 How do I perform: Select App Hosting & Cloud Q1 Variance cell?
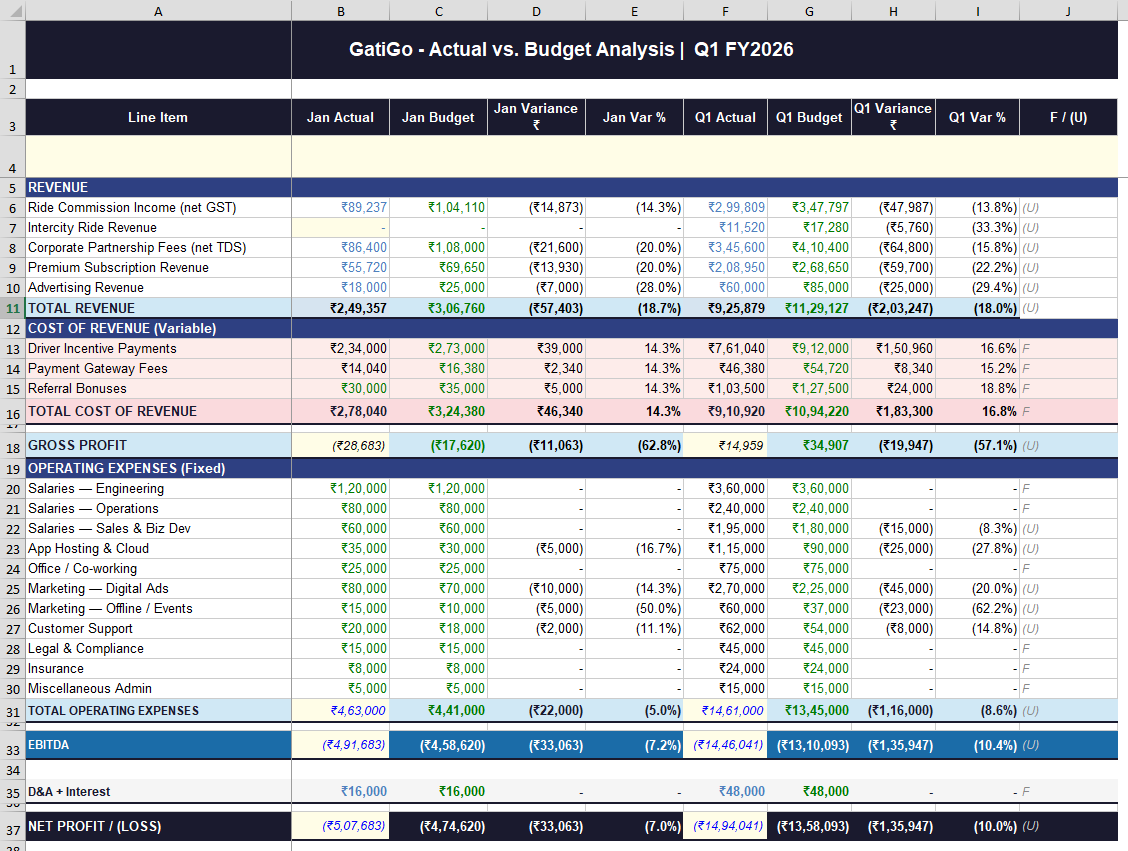click(x=893, y=548)
